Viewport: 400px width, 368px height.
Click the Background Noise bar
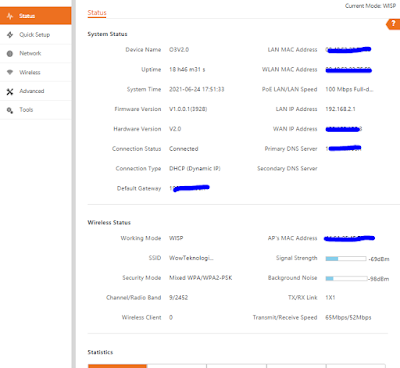pos(347,278)
